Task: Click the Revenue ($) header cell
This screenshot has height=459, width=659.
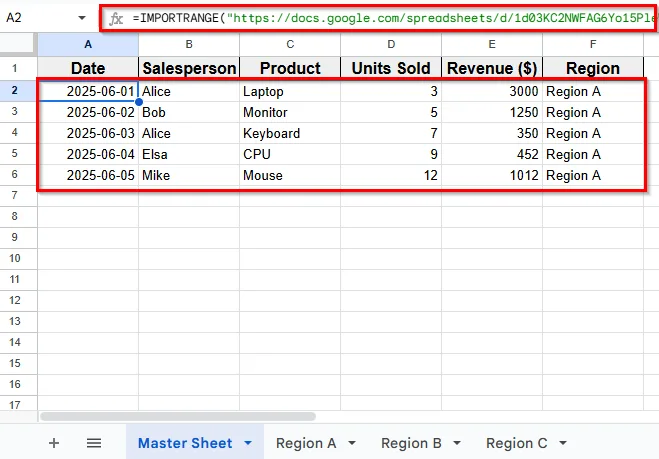Action: (x=492, y=68)
